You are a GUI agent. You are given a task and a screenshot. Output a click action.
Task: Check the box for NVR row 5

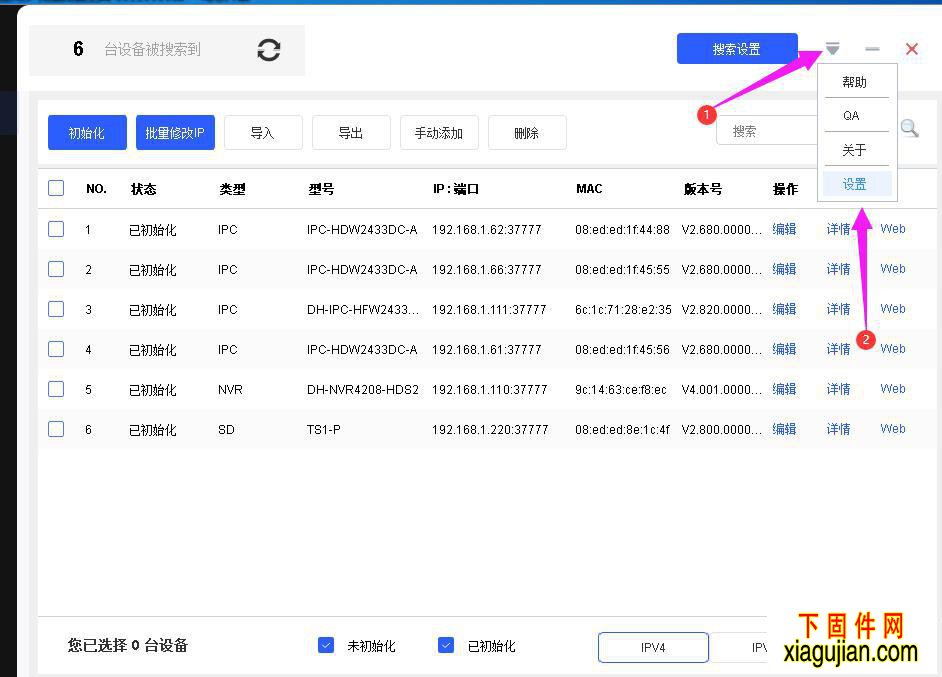click(56, 389)
